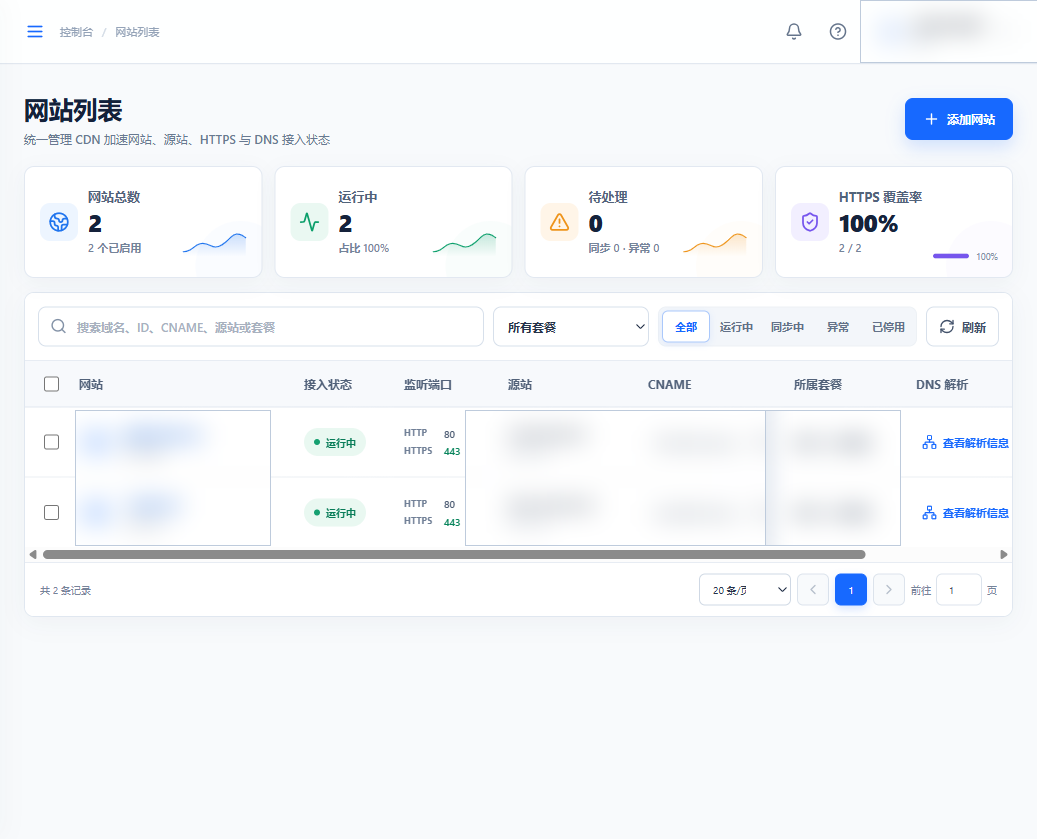Click the 运行中 status badge in first row

point(335,442)
